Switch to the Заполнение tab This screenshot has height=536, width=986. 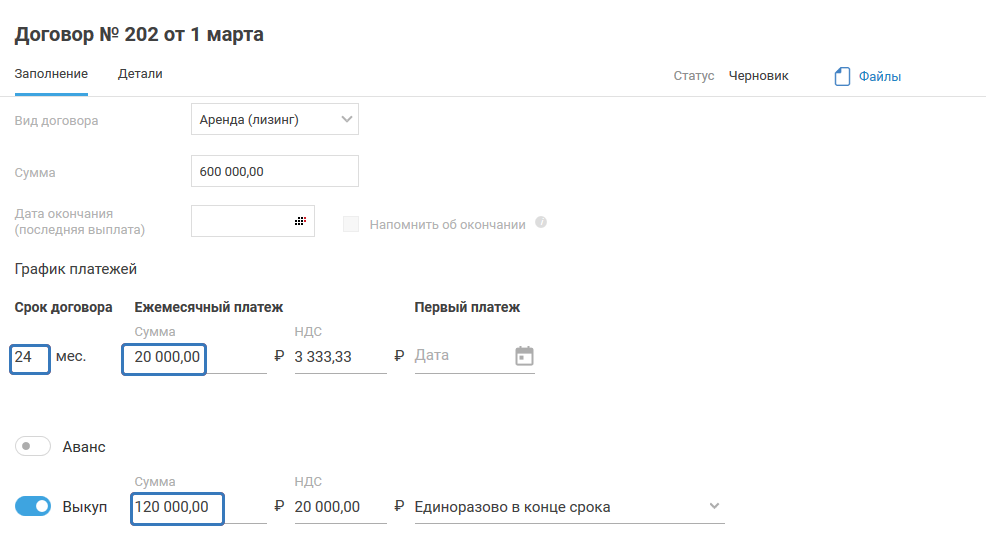tap(51, 74)
